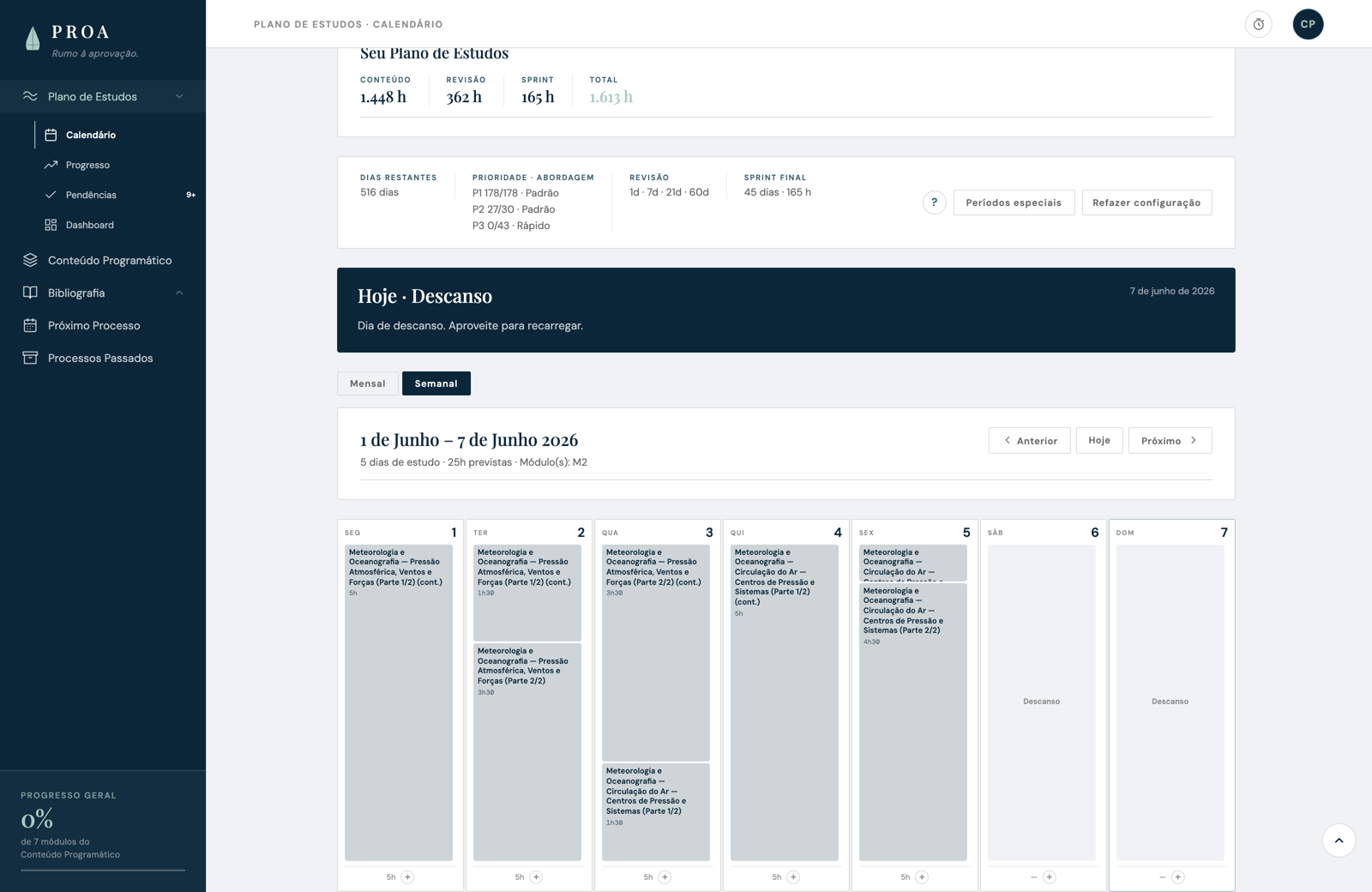
Task: Add a session to Thursday 4 with plus
Action: tap(793, 877)
